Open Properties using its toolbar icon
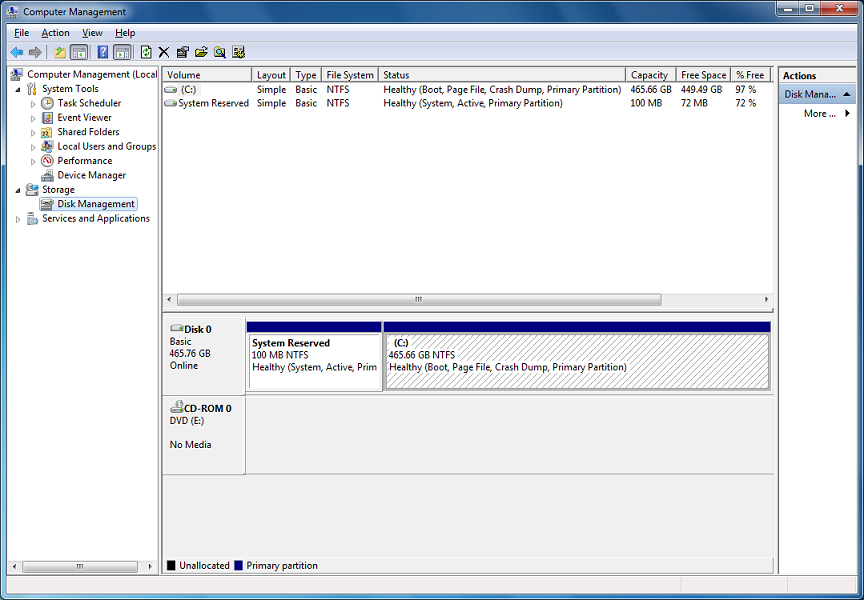The image size is (864, 600). (182, 51)
